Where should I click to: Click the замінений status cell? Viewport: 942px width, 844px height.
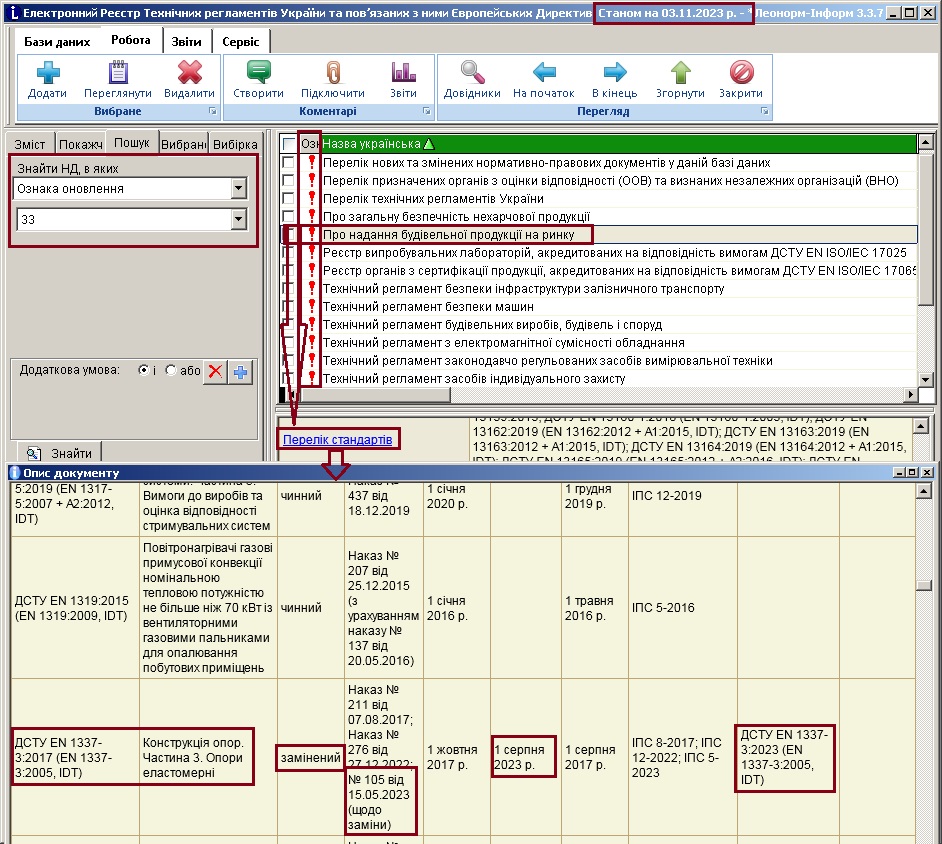(311, 757)
